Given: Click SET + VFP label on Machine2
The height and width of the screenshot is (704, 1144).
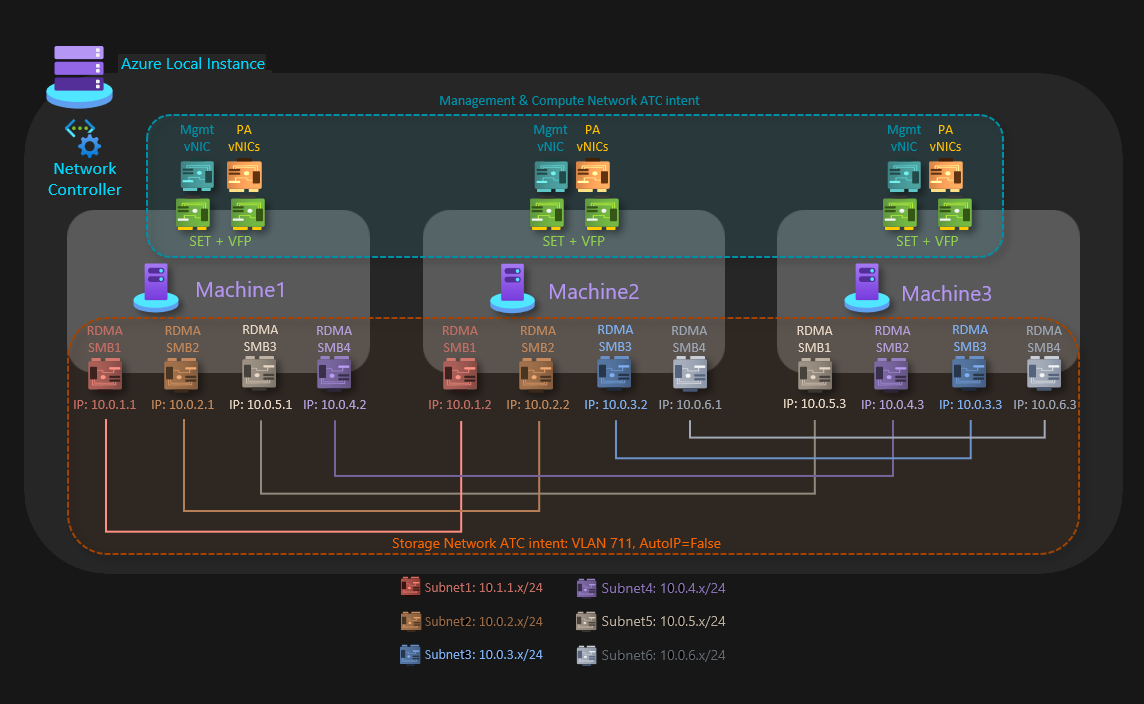Looking at the screenshot, I should (x=573, y=241).
